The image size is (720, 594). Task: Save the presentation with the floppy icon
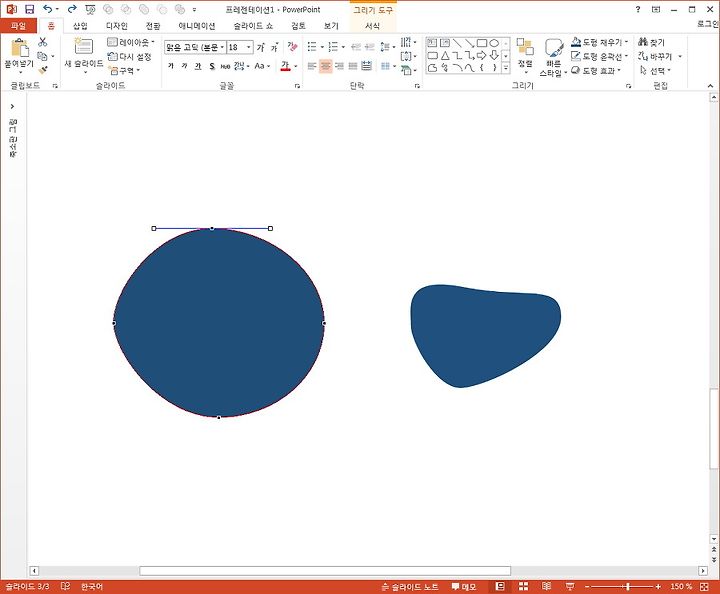click(29, 9)
